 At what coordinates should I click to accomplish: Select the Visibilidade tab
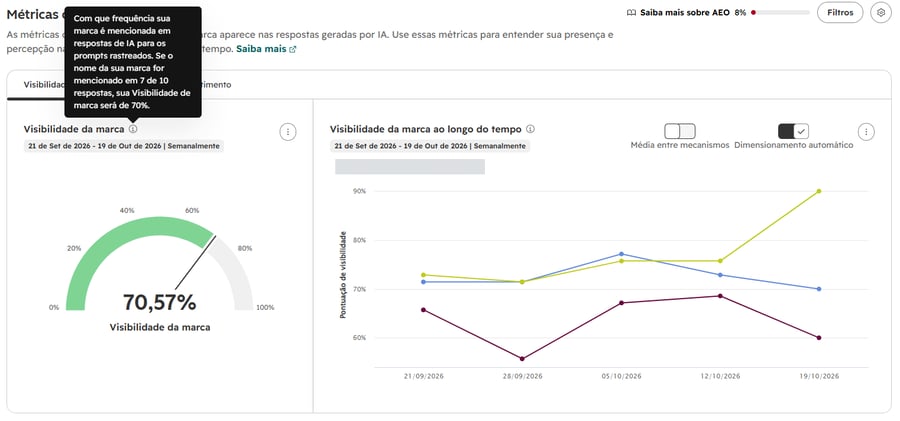[x=44, y=85]
